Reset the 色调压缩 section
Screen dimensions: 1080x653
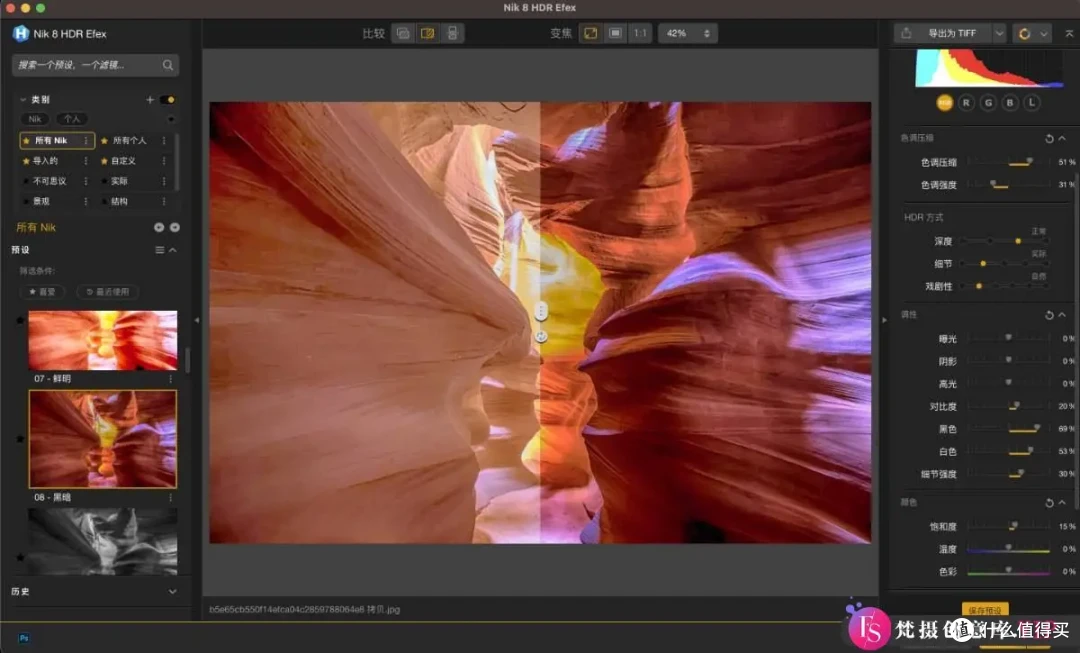[x=1049, y=138]
